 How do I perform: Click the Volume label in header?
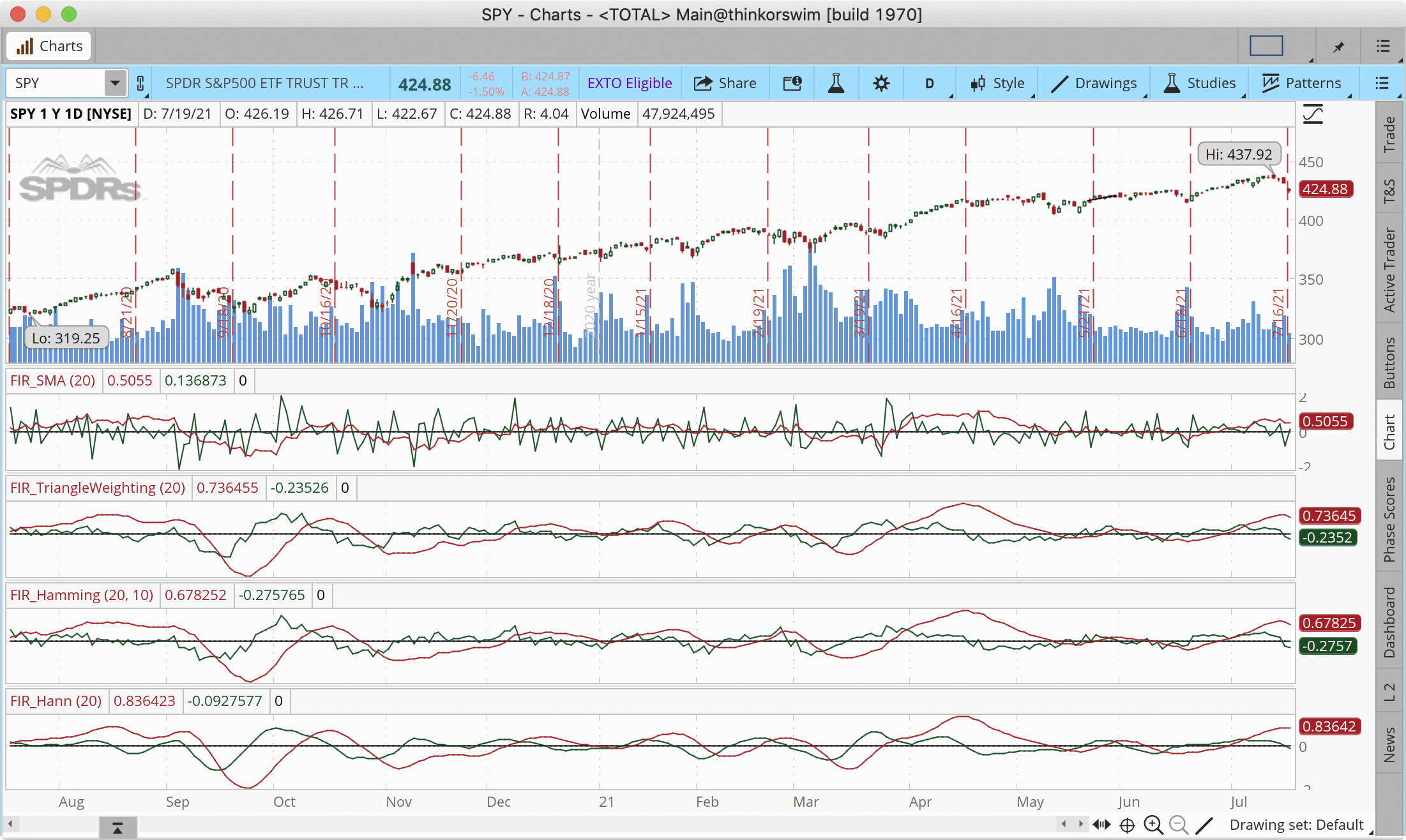click(x=605, y=114)
